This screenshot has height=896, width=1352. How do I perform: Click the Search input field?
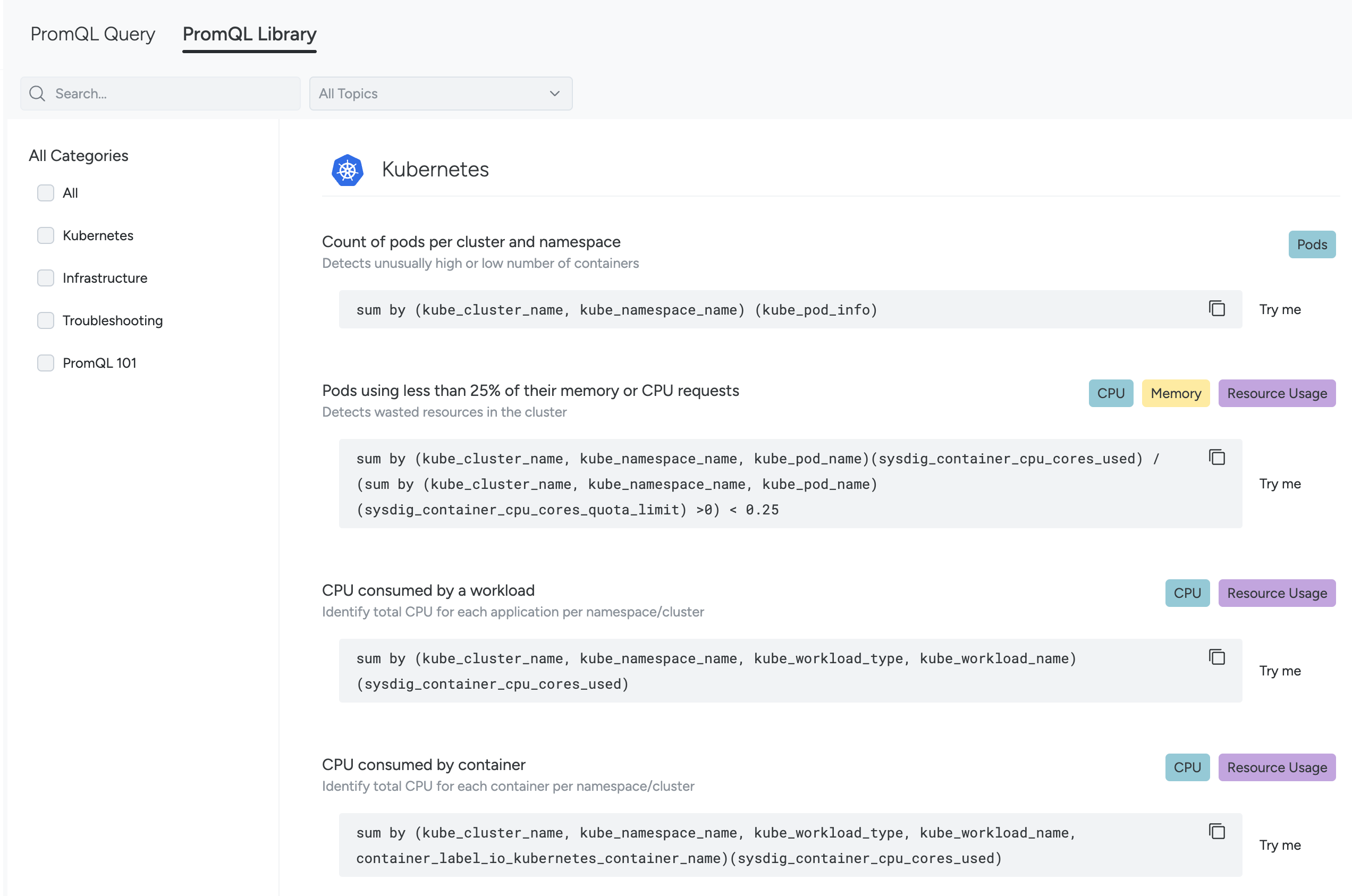pyautogui.click(x=160, y=94)
